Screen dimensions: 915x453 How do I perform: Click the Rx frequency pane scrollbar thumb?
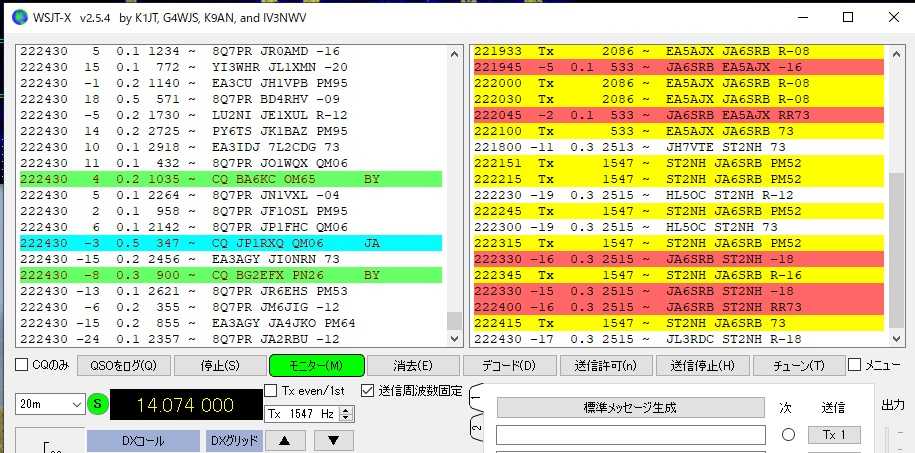[x=896, y=250]
